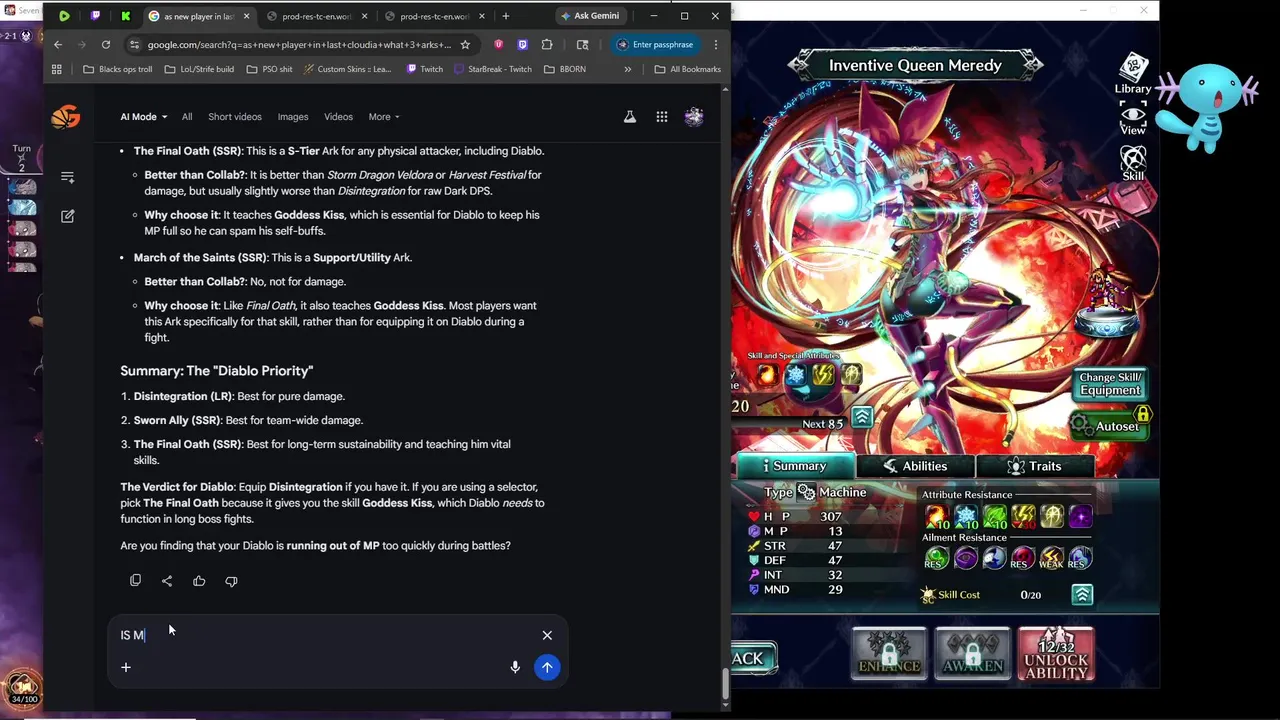Click the Back button in game
1280x720 pixels.
click(752, 658)
